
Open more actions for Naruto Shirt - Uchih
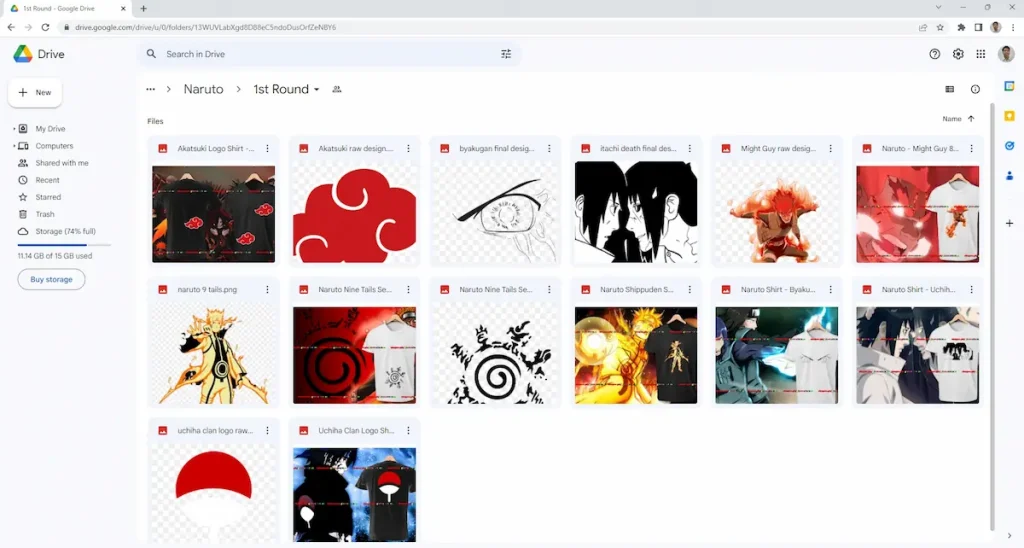point(972,289)
